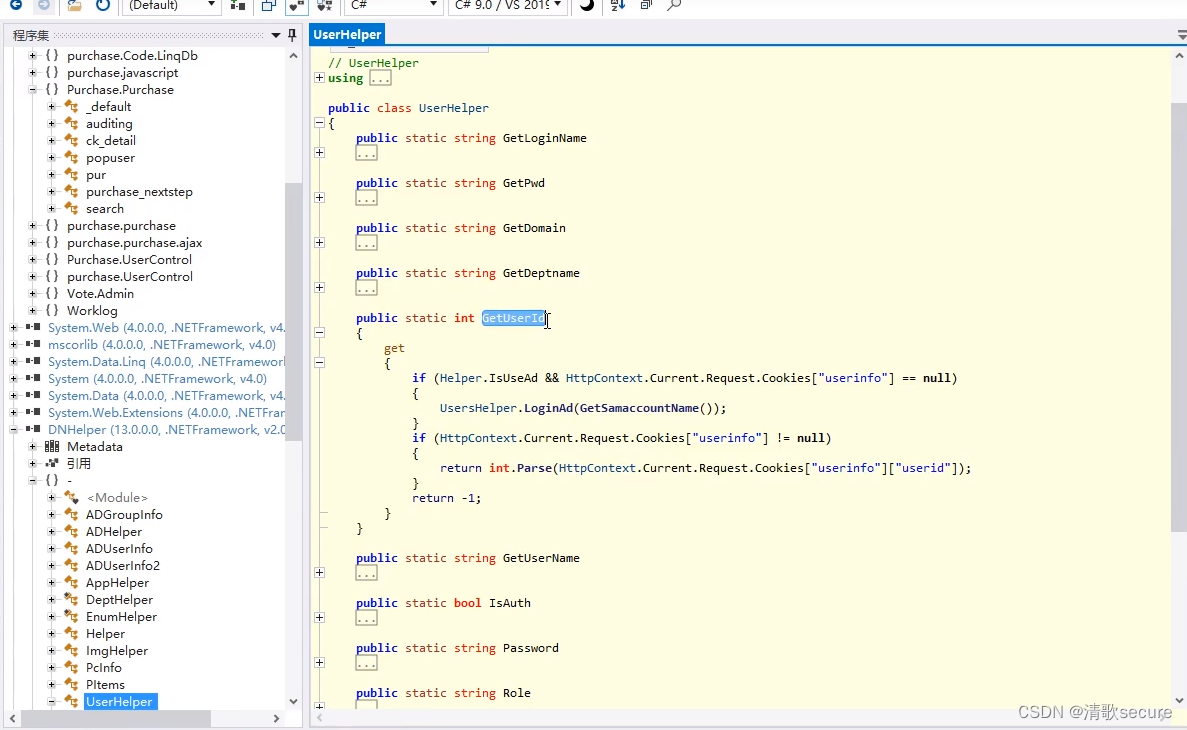1187x730 pixels.
Task: Click the tree panel horizontal scrollbar
Action: (x=115, y=718)
